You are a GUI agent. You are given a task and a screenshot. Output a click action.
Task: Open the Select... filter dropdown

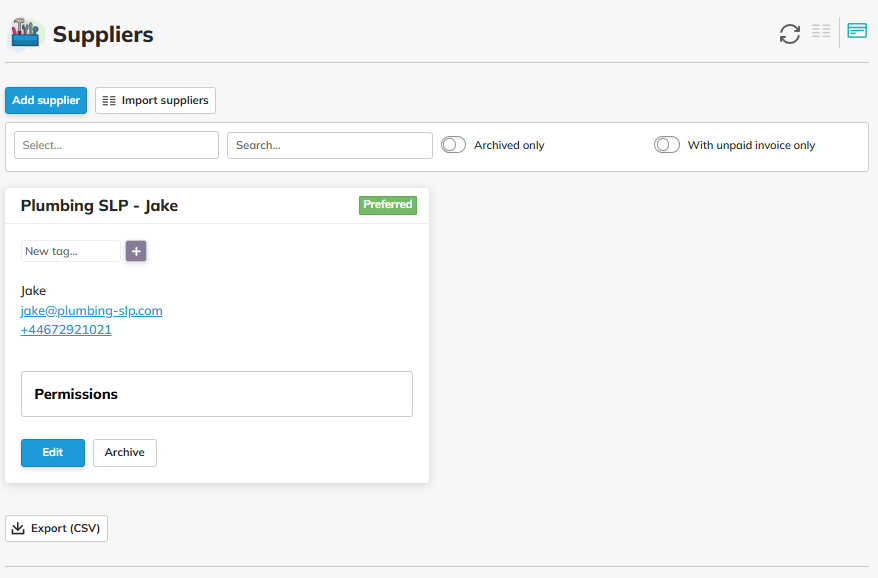[x=116, y=145]
